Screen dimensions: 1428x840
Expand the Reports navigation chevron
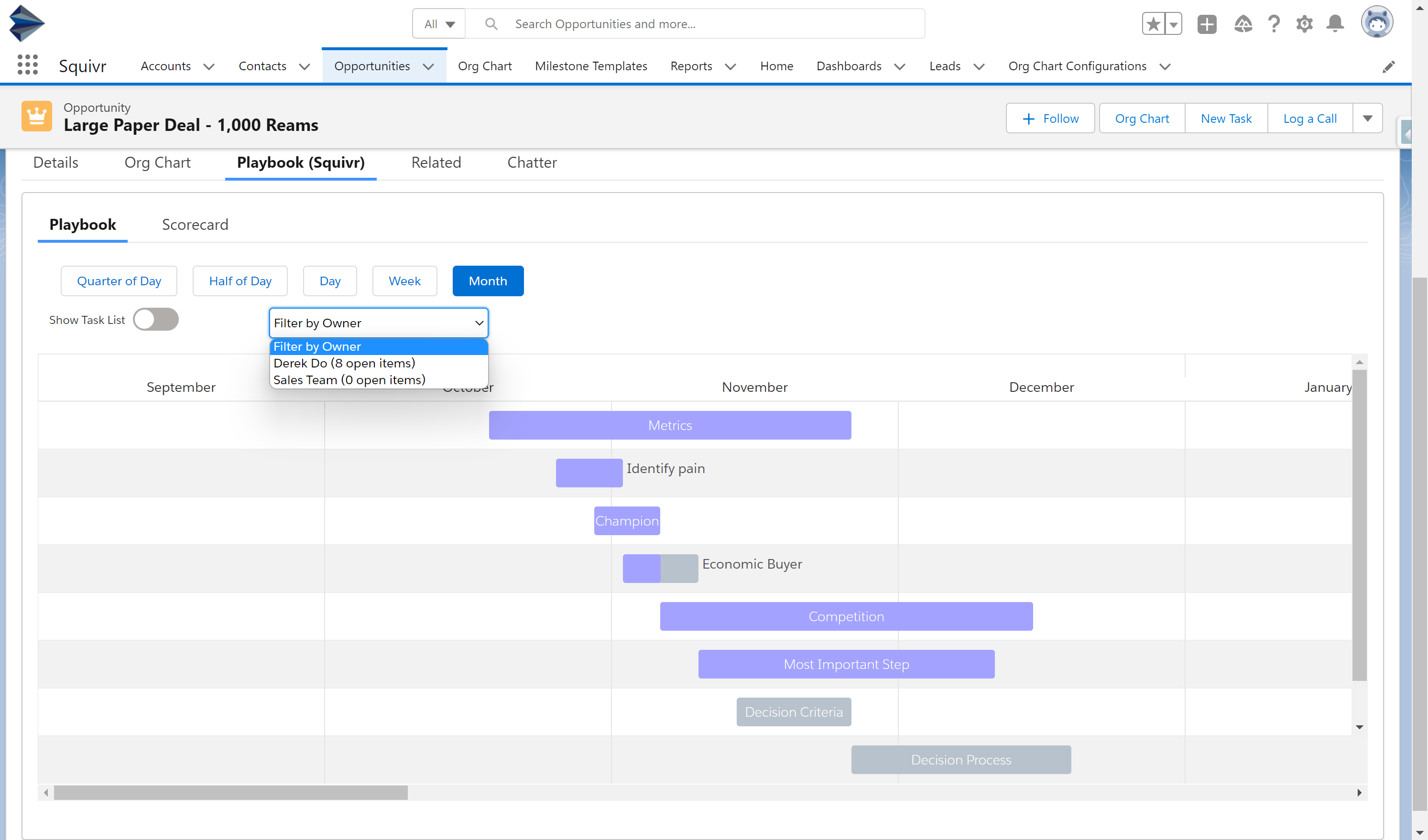point(731,67)
